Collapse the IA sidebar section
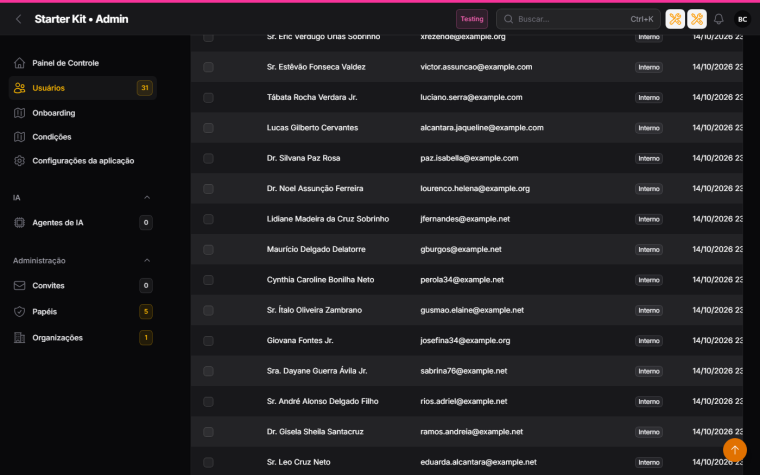This screenshot has width=760, height=475. point(147,197)
